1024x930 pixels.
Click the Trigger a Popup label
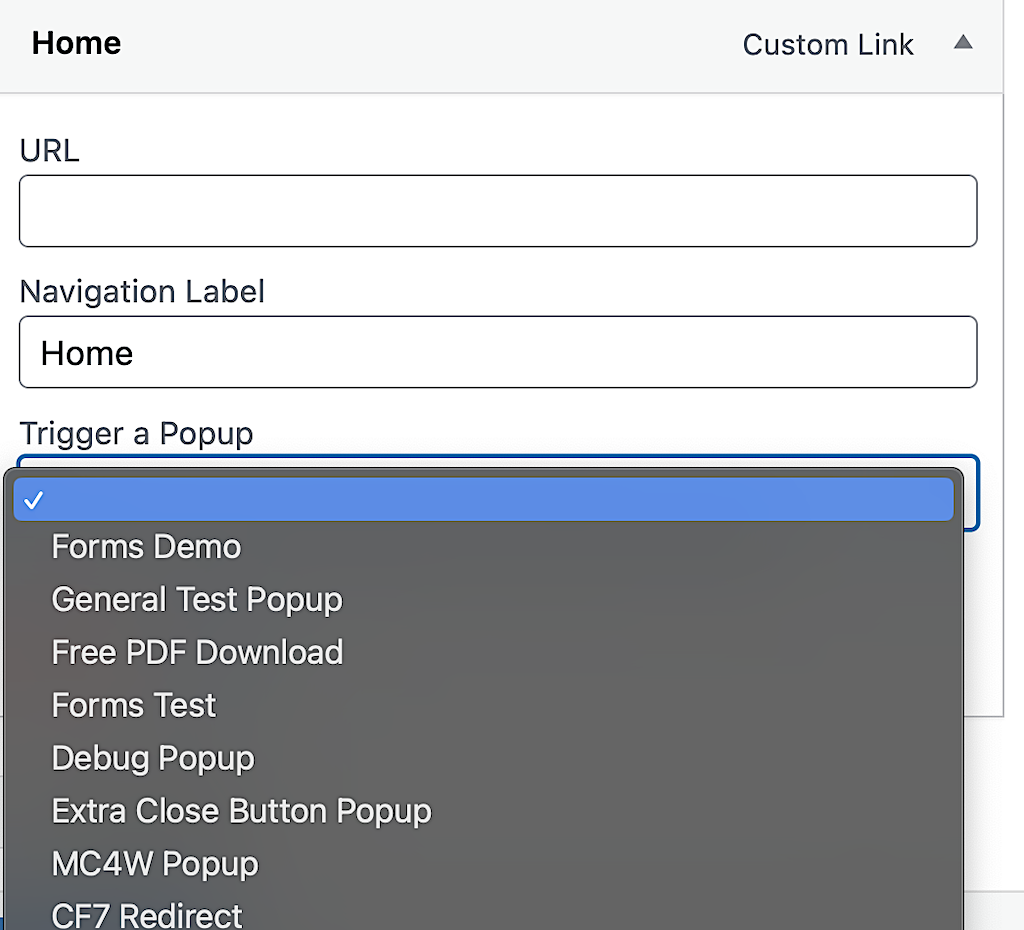[x=136, y=433]
